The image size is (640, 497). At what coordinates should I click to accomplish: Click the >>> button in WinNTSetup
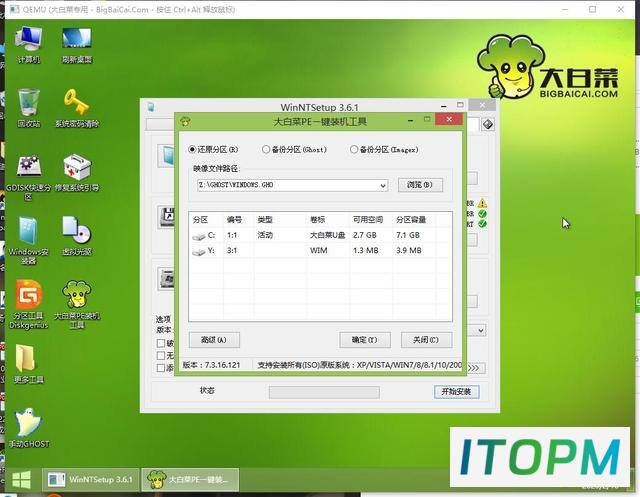476,368
